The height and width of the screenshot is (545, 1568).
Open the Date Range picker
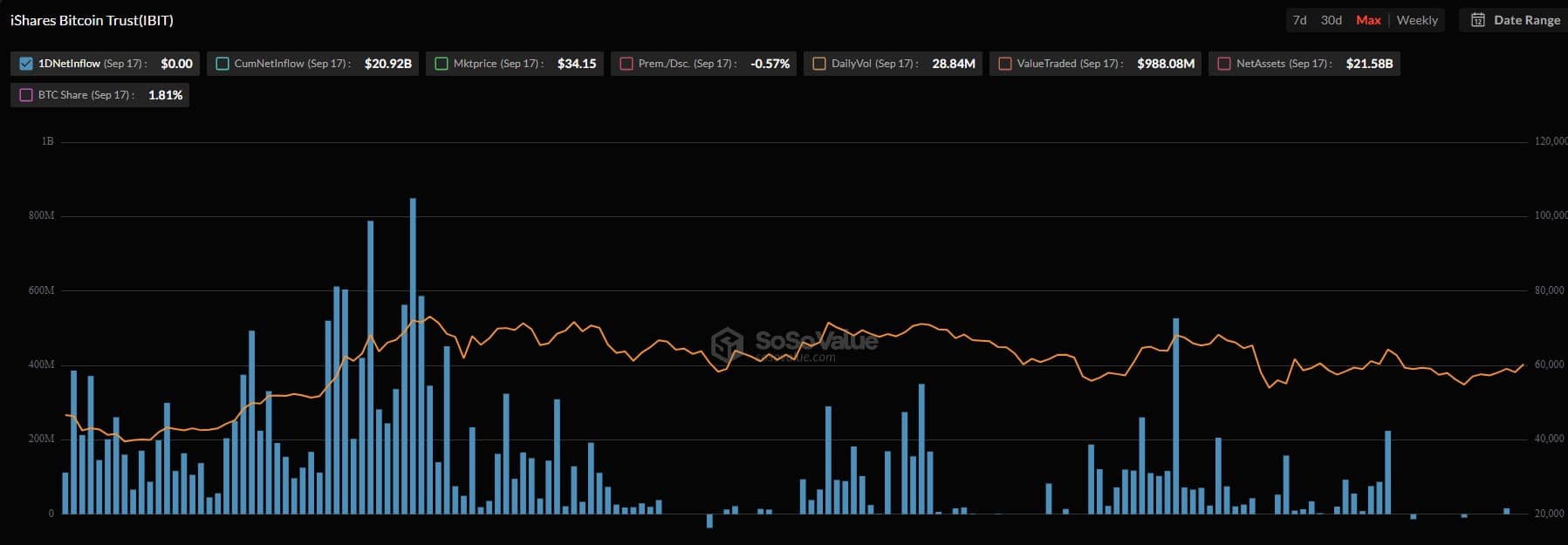(x=1516, y=20)
